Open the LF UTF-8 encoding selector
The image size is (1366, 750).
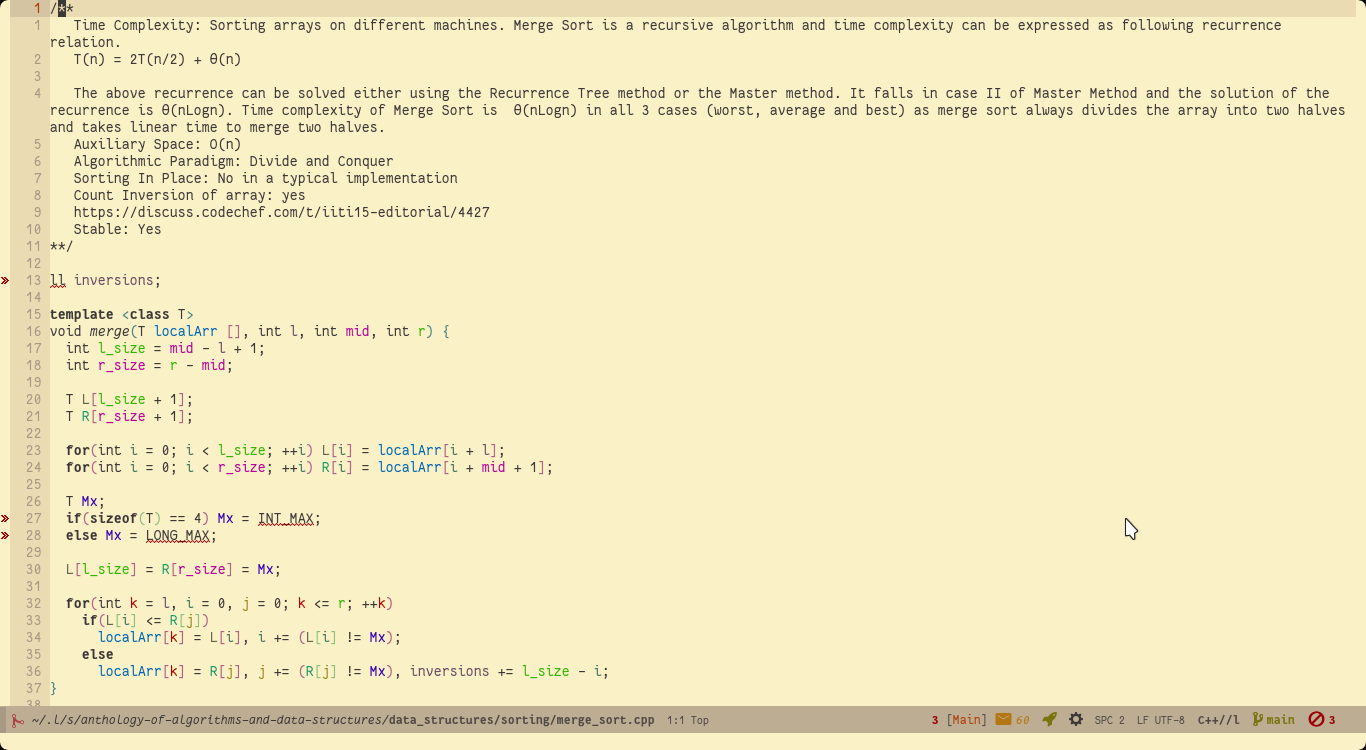click(1160, 720)
